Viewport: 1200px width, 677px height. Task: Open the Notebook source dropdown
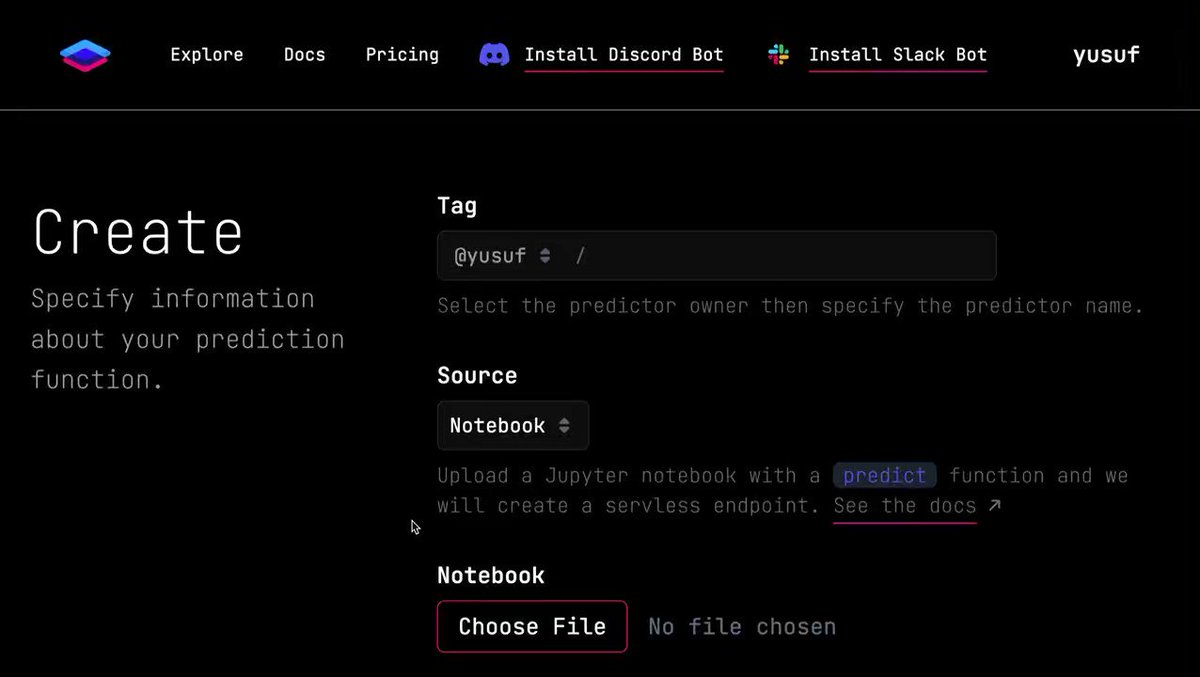click(x=513, y=426)
